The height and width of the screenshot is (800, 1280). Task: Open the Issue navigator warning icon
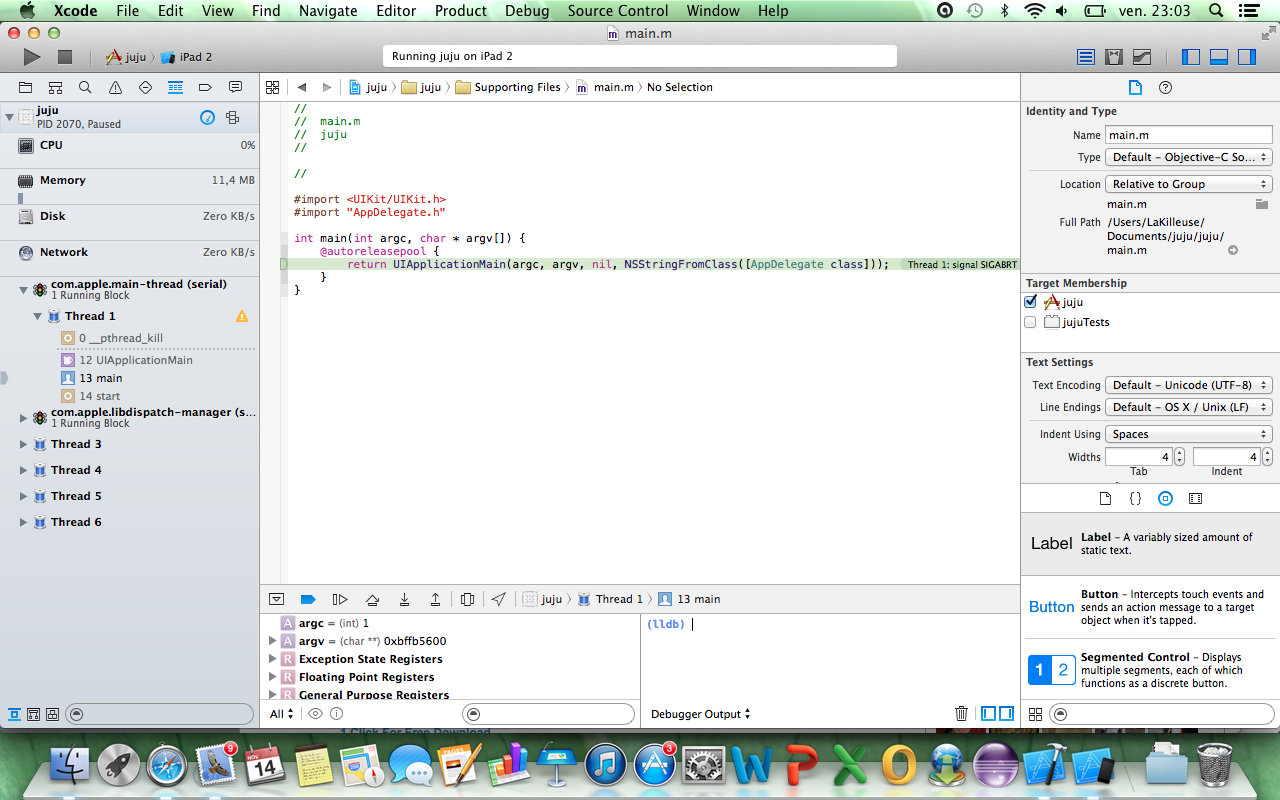[x=115, y=87]
